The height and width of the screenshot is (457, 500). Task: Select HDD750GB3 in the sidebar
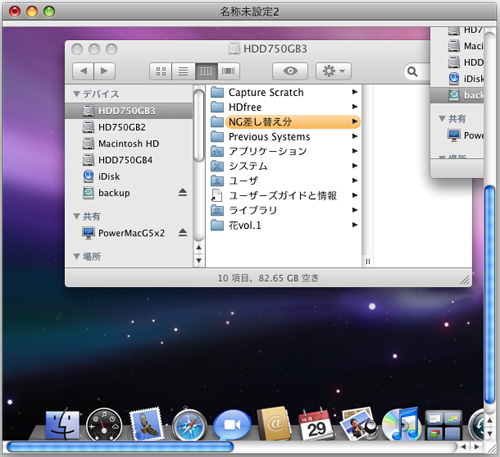click(129, 110)
